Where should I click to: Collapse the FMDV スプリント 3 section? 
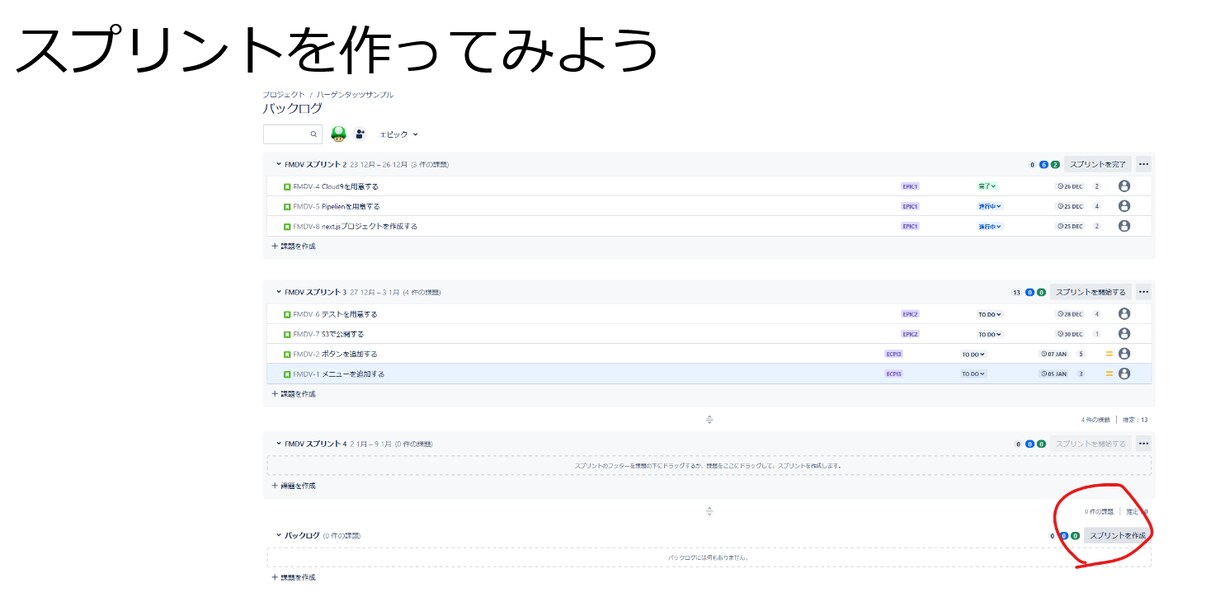click(x=279, y=292)
